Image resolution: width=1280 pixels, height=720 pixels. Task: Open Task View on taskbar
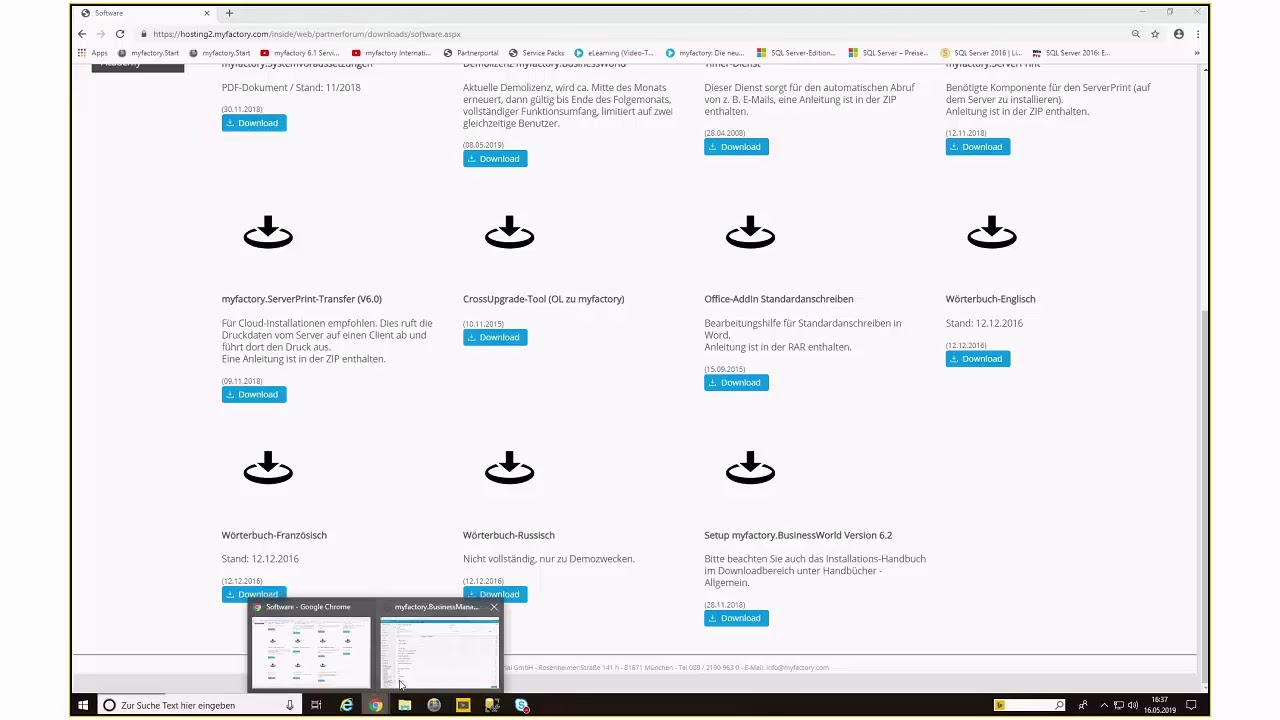[x=316, y=705]
